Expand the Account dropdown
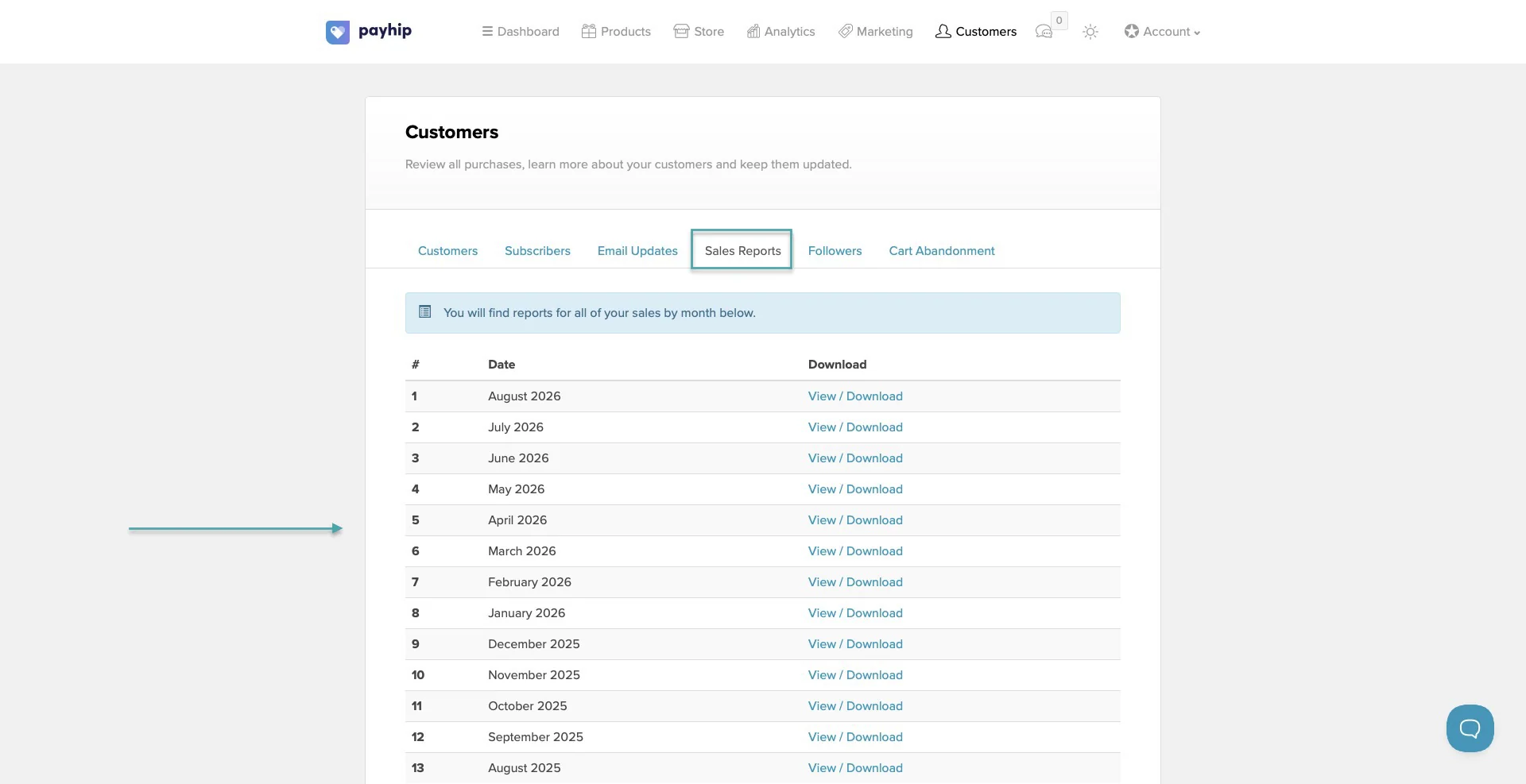The image size is (1526, 784). click(x=1162, y=32)
